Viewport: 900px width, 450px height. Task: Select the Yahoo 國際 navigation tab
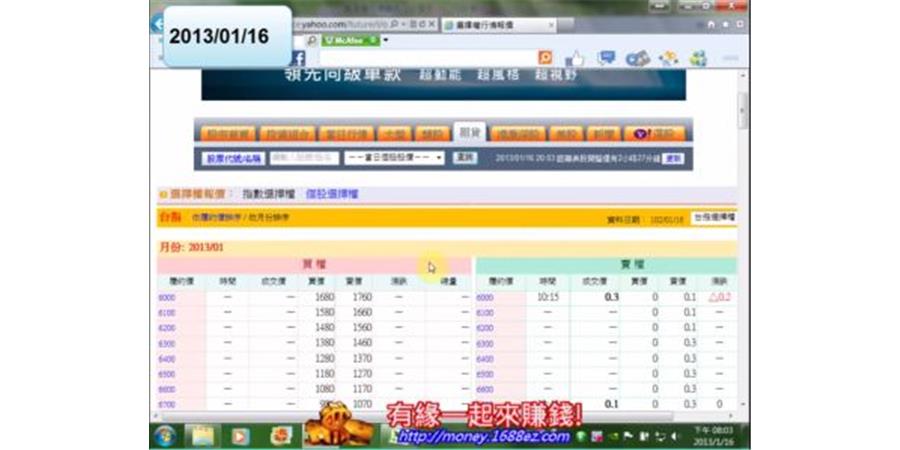pyautogui.click(x=648, y=133)
